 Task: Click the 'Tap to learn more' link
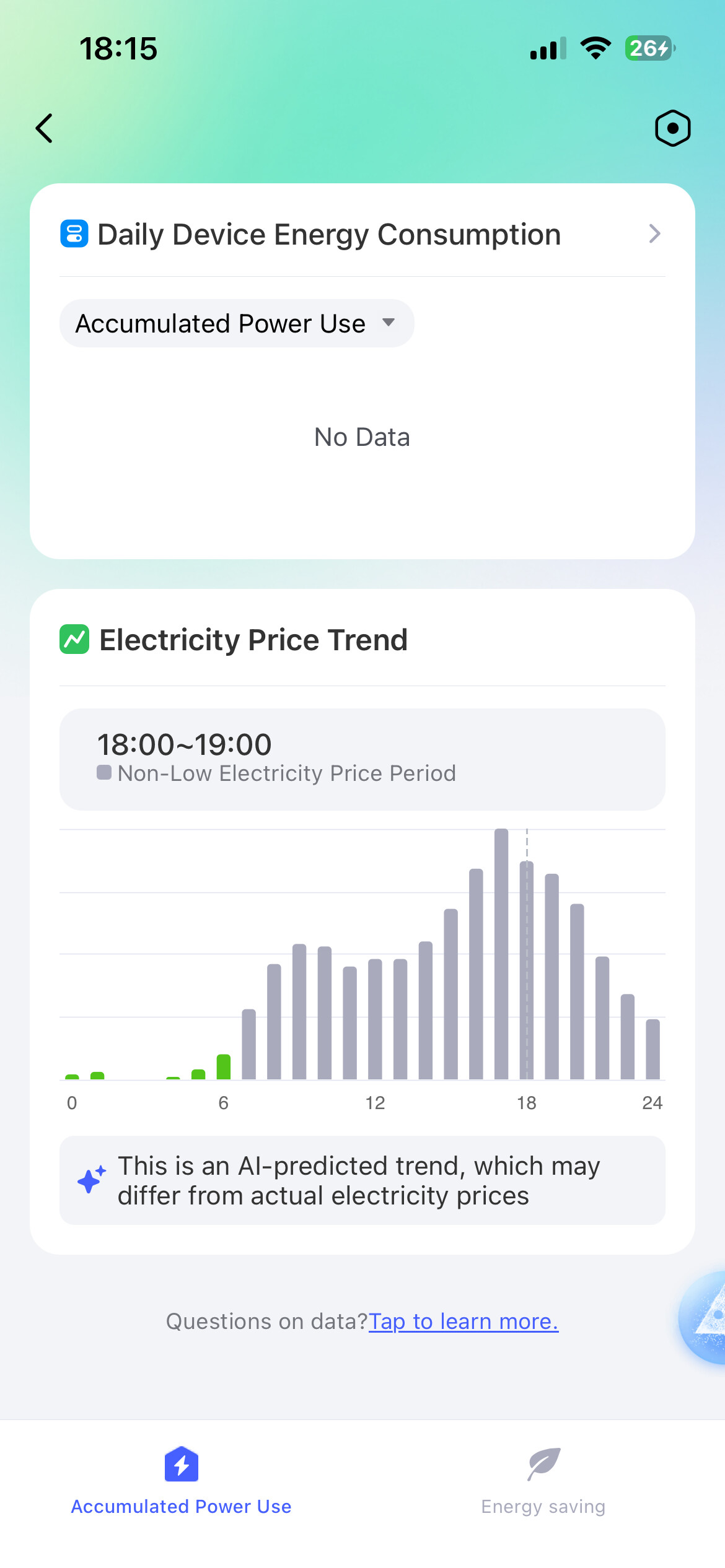[464, 1322]
